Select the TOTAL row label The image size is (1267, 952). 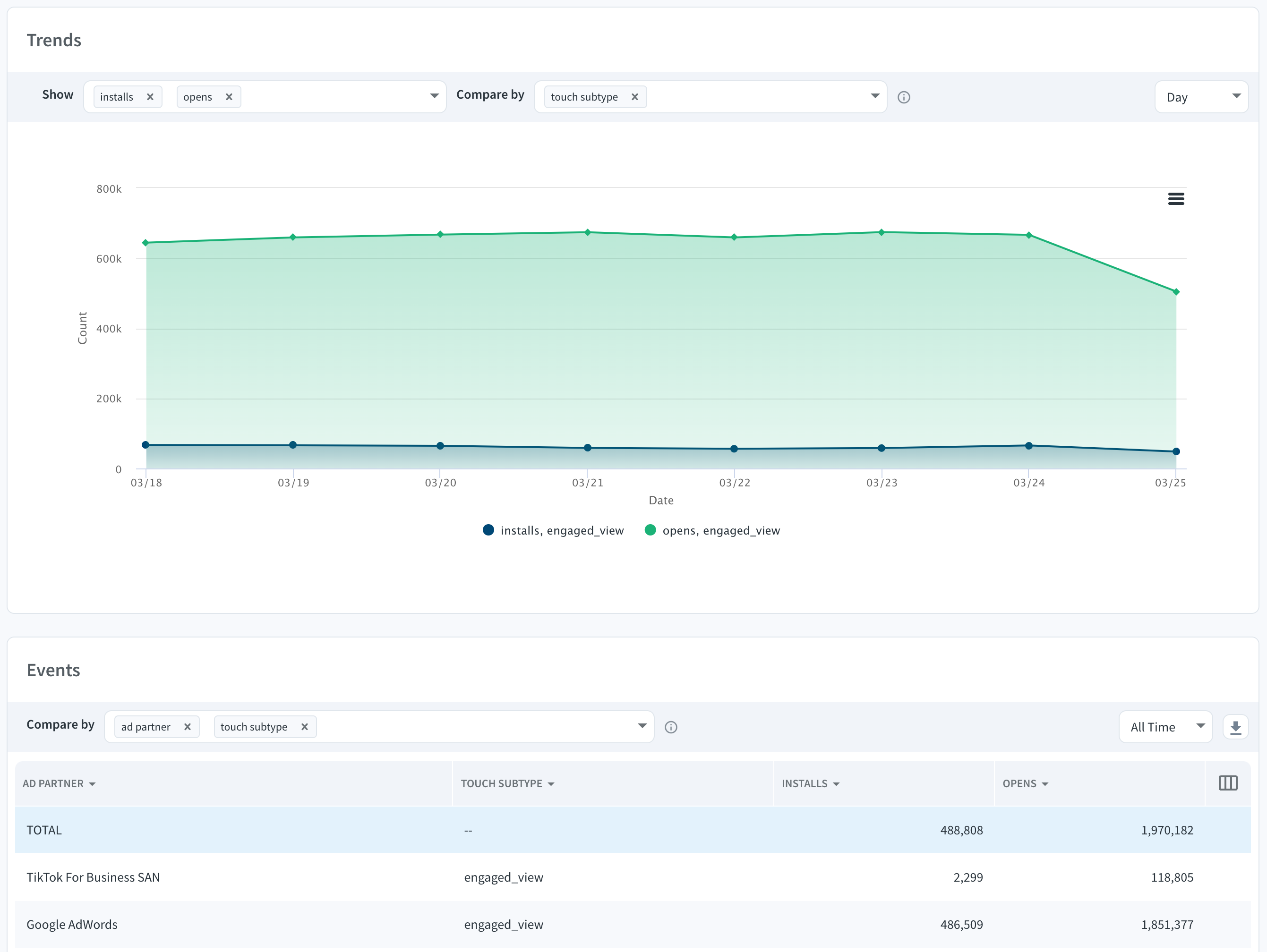pyautogui.click(x=44, y=830)
